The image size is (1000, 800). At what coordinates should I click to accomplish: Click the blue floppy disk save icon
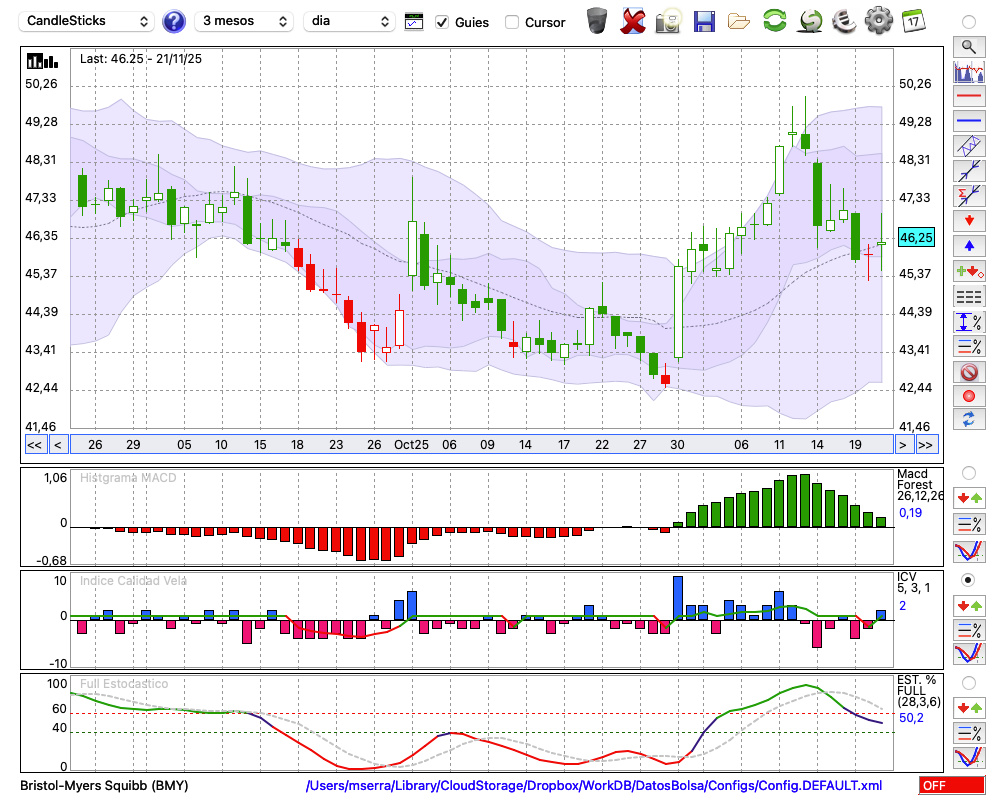pos(704,21)
